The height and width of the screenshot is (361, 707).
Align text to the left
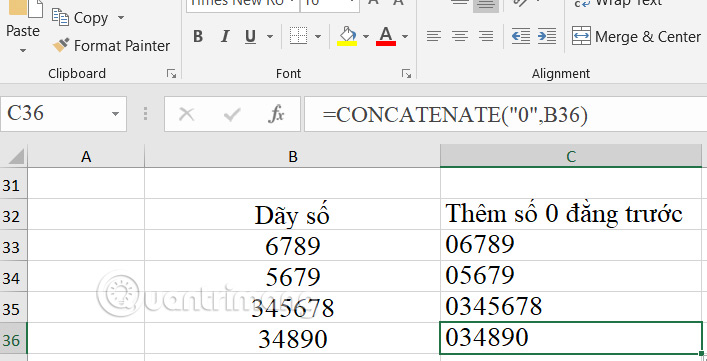click(434, 36)
